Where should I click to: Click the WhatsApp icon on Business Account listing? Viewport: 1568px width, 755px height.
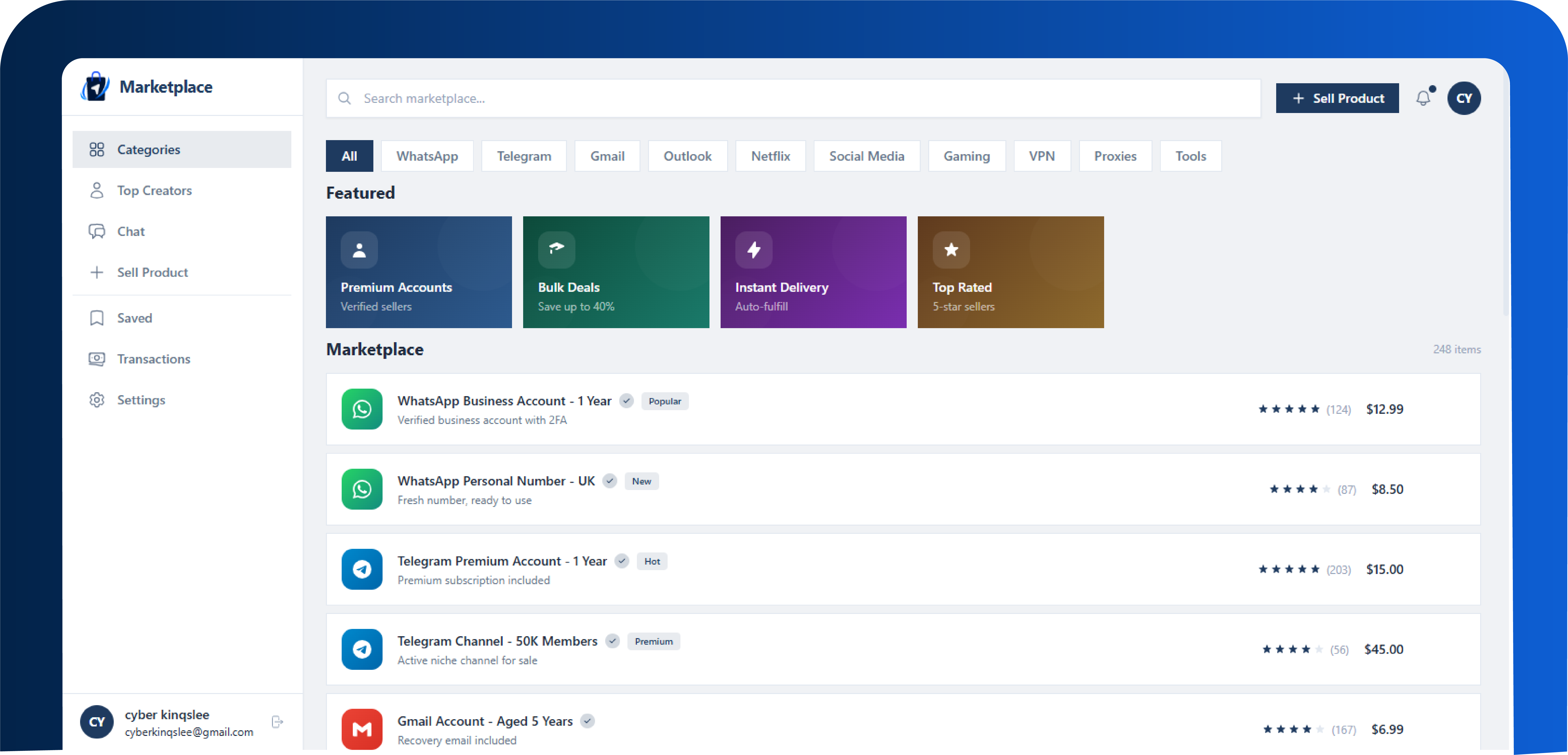tap(362, 409)
